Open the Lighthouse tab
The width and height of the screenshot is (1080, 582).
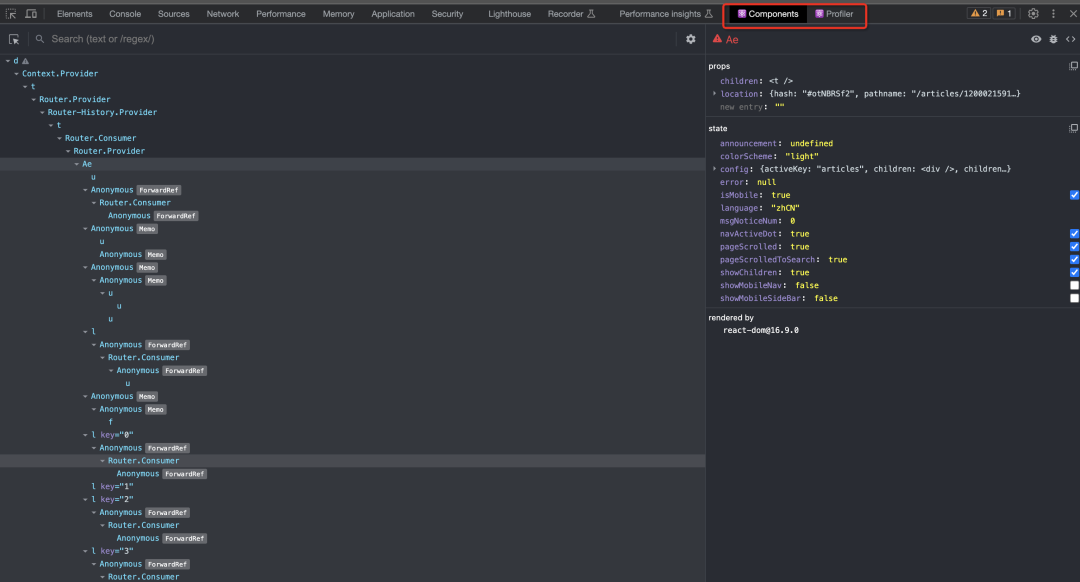[509, 14]
